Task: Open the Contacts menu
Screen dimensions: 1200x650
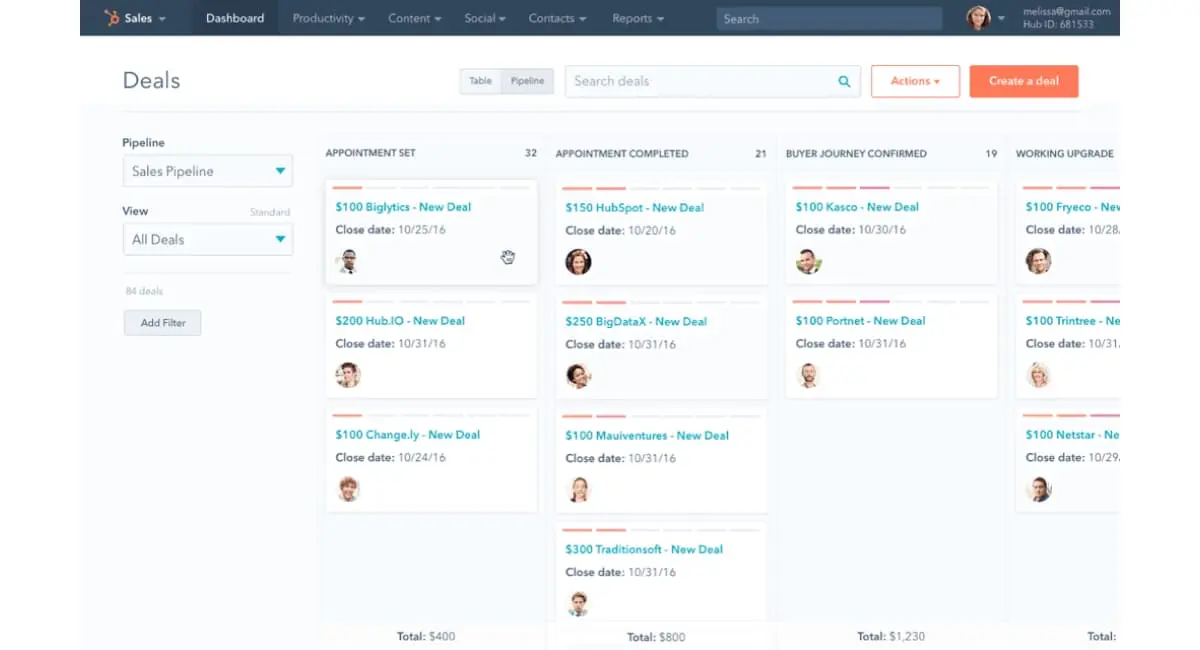Action: (x=556, y=17)
